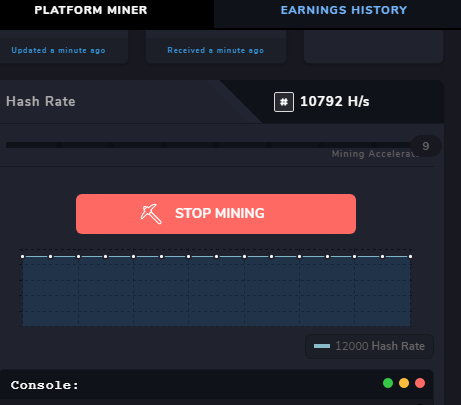Open the Earnings History tab

[344, 10]
